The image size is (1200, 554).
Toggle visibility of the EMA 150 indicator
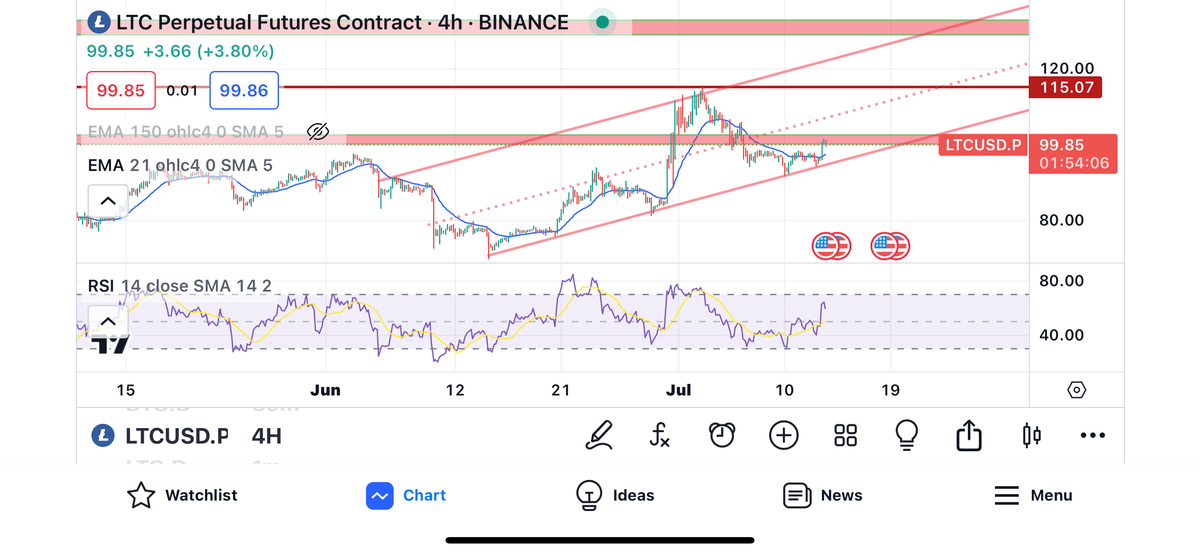pos(318,131)
